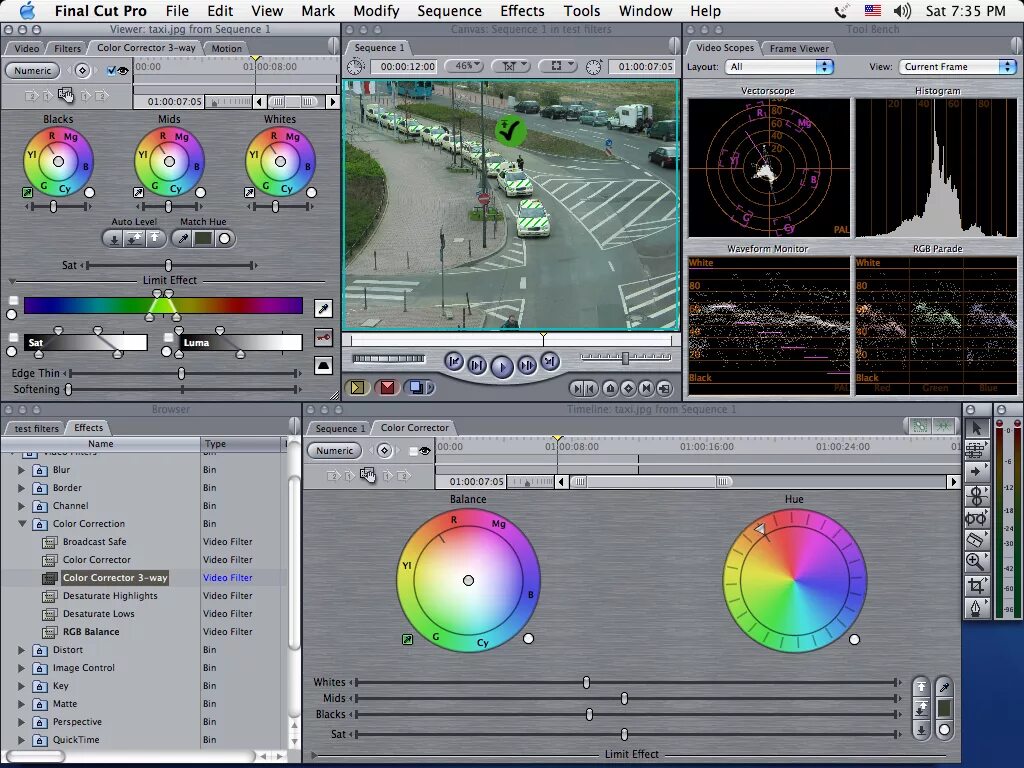Expand the Border bin
This screenshot has height=768, width=1024.
point(22,488)
